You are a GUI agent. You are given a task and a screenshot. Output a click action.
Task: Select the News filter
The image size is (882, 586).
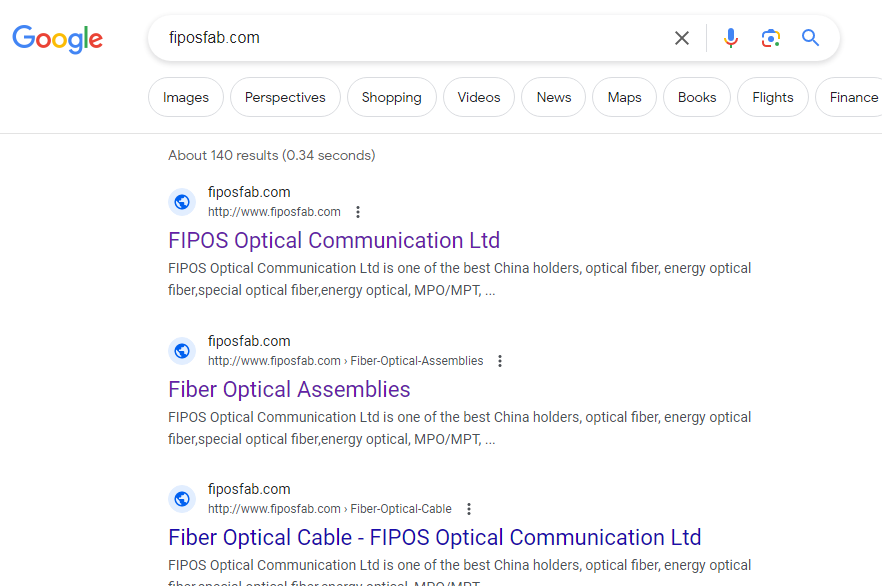pyautogui.click(x=554, y=97)
